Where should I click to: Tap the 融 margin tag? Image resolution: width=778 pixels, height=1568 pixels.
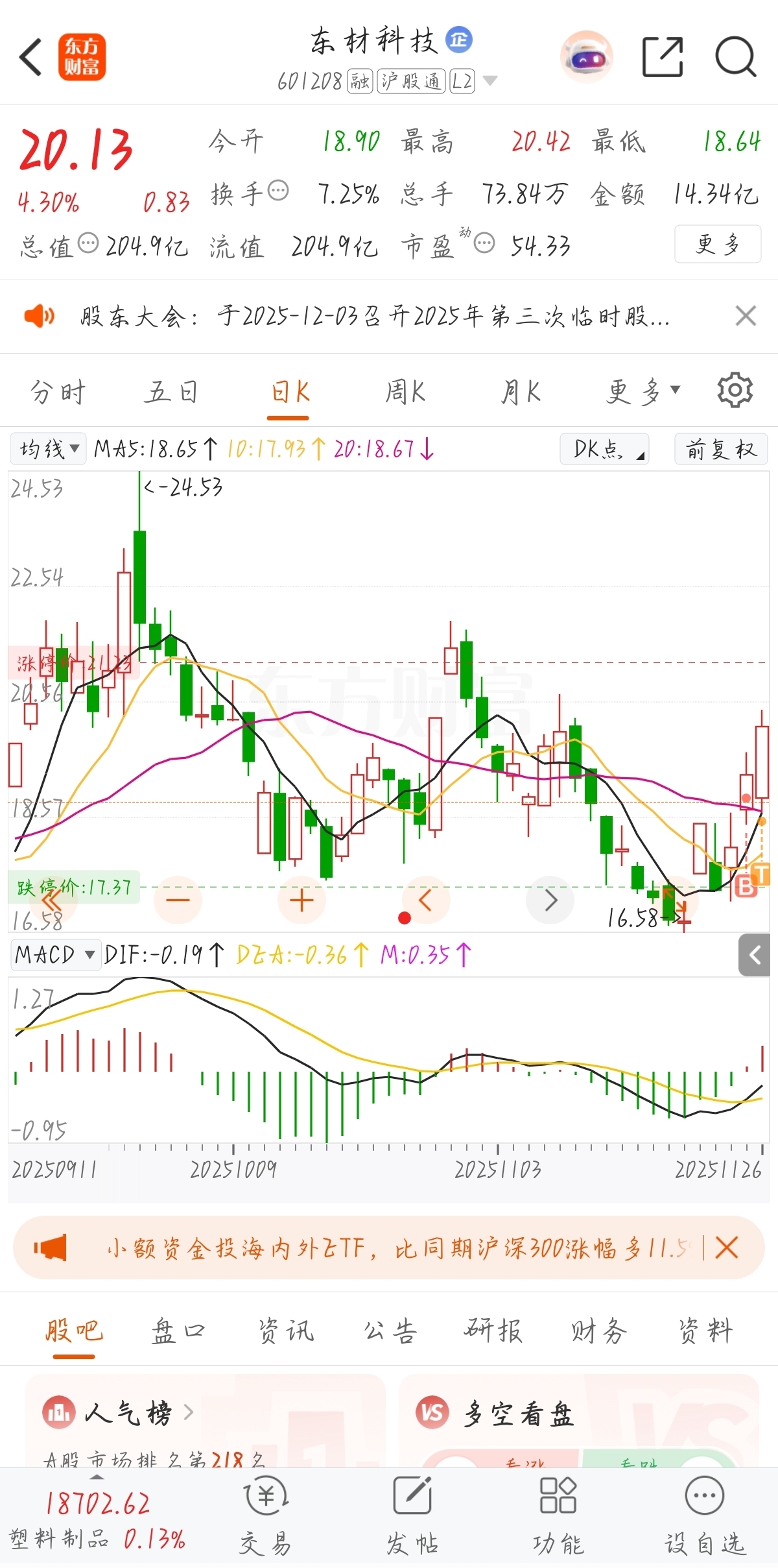coord(360,81)
